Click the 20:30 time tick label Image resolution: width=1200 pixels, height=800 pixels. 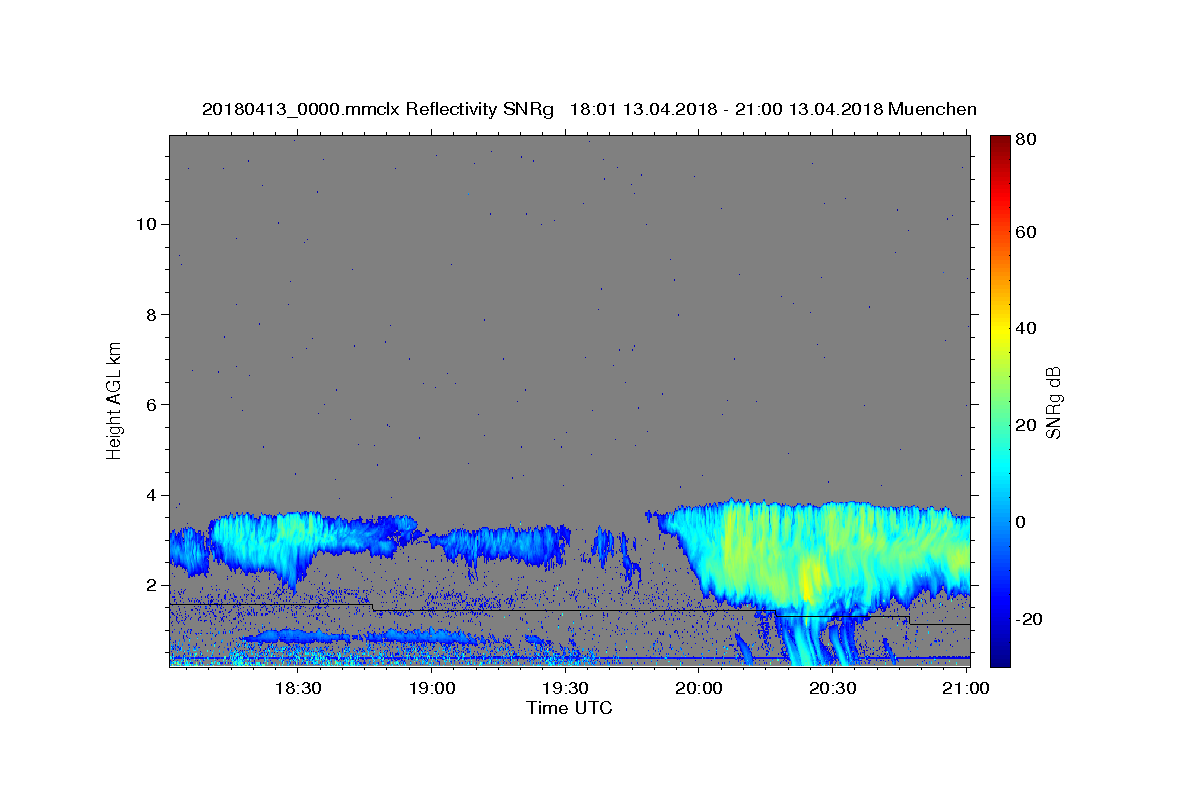[832, 688]
